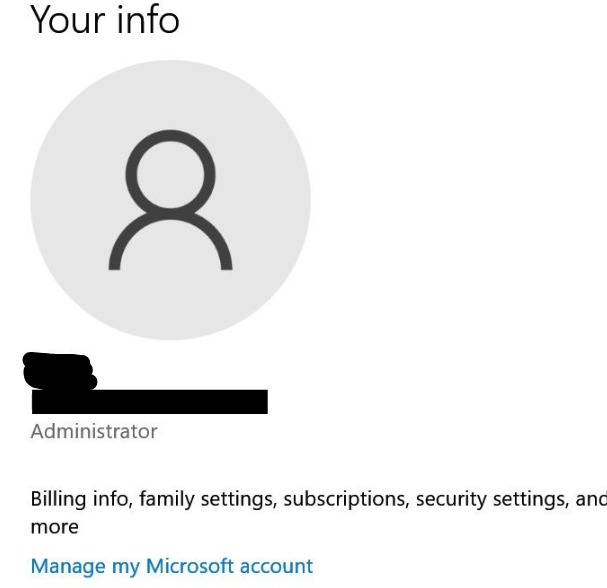Click the Manage my Microsoft account link
This screenshot has width=607, height=588.
[x=171, y=567]
